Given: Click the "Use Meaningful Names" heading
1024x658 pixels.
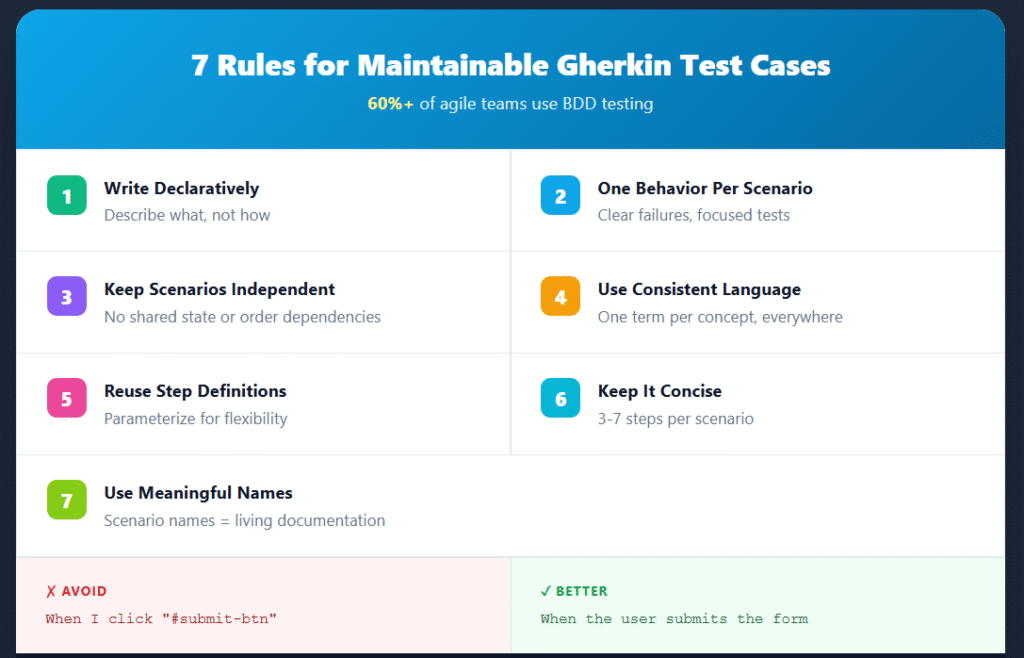Looking at the screenshot, I should tap(198, 493).
